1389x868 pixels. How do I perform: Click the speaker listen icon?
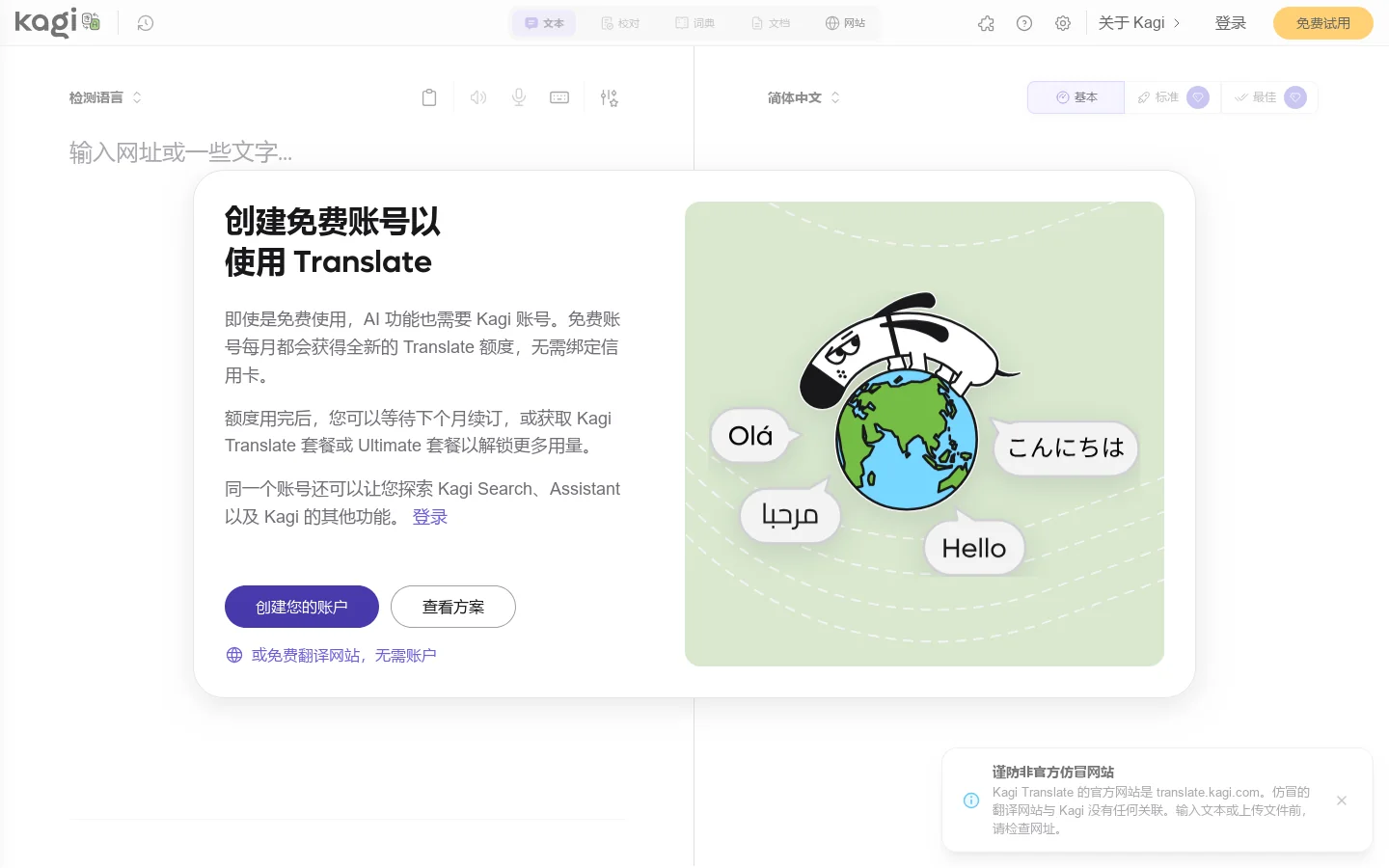pos(478,97)
